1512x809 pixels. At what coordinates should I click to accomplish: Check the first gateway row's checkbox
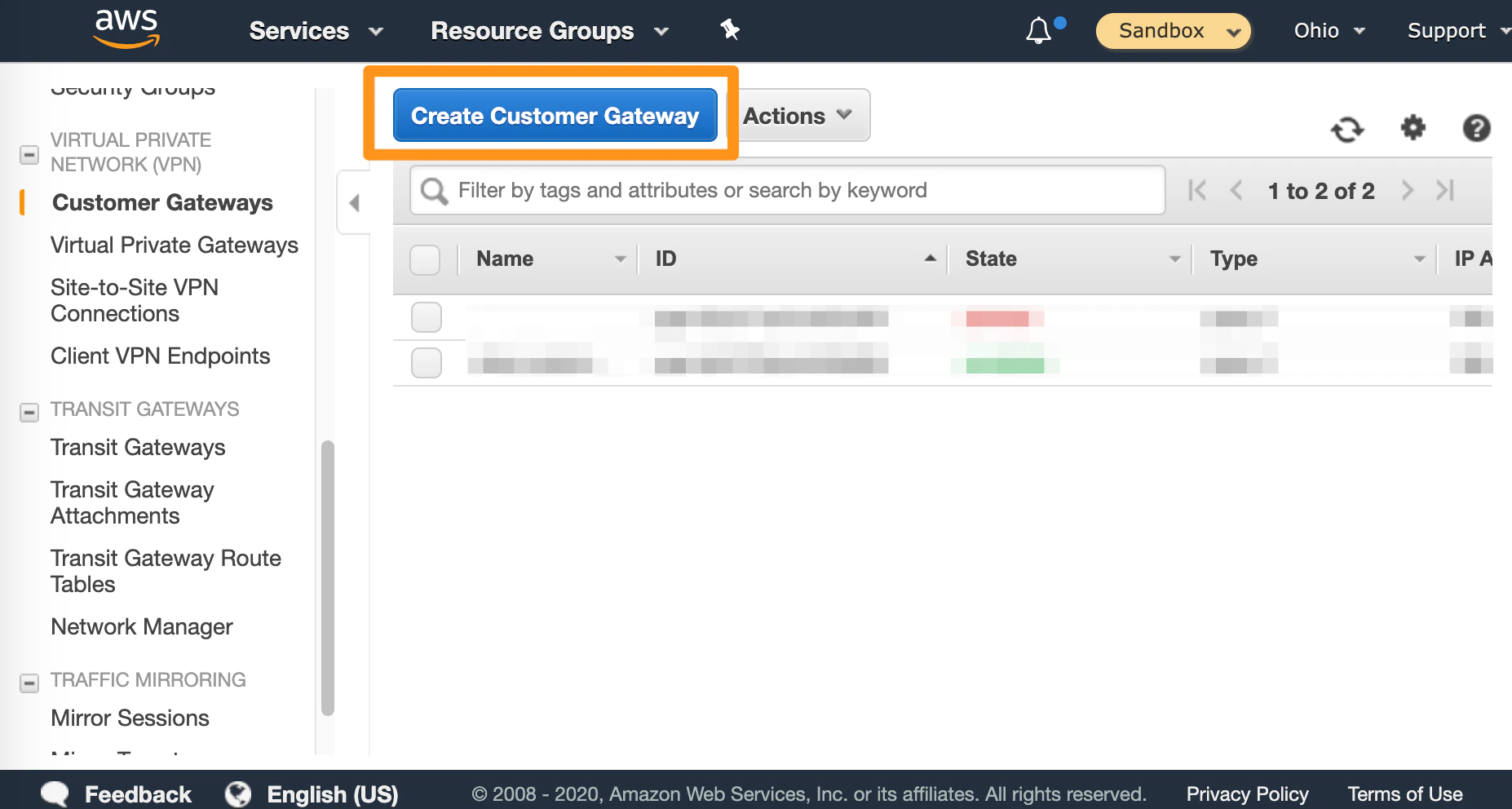pyautogui.click(x=425, y=317)
